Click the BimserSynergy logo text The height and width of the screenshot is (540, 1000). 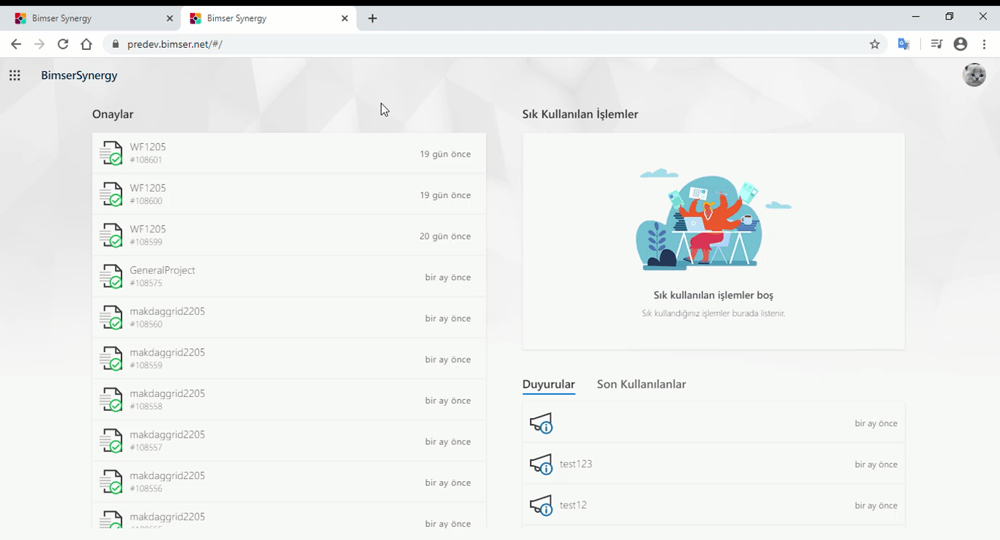[x=79, y=75]
